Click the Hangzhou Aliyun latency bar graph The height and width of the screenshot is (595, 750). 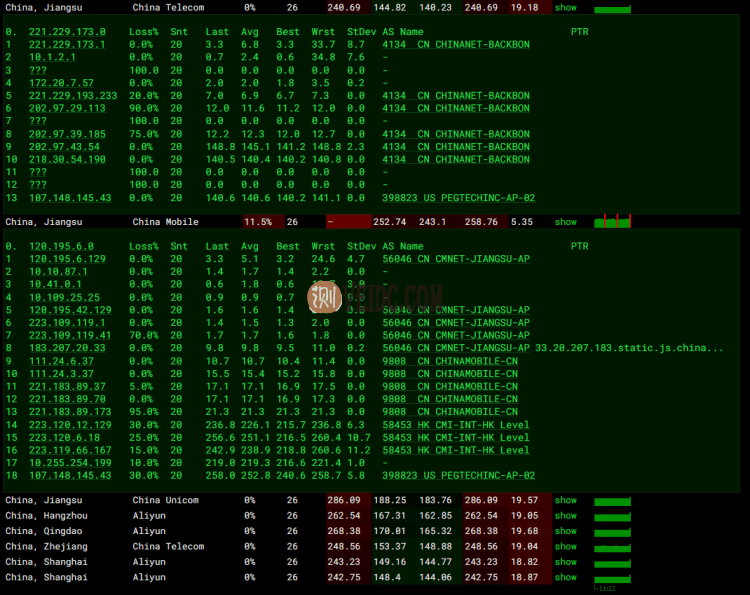click(612, 516)
